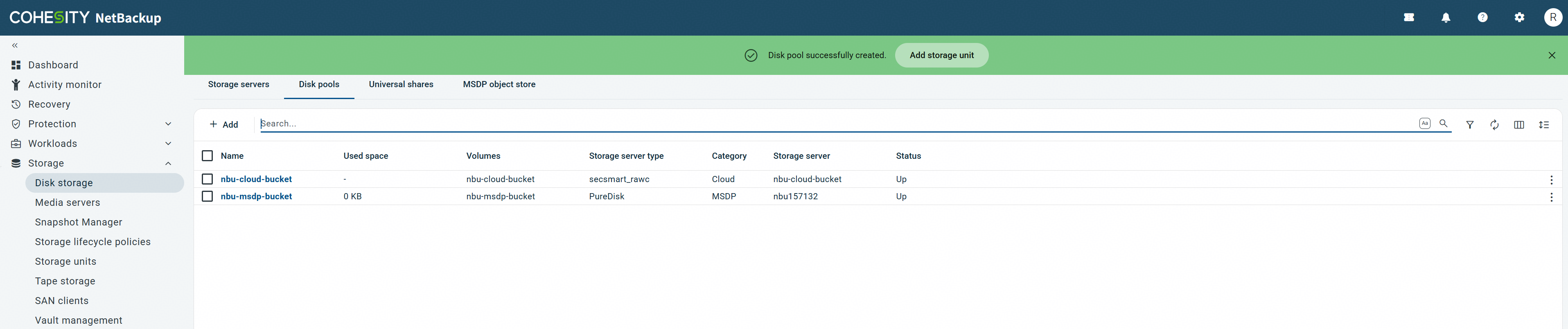Click the Activity monitor figure icon
The image size is (1568, 329).
click(x=16, y=85)
